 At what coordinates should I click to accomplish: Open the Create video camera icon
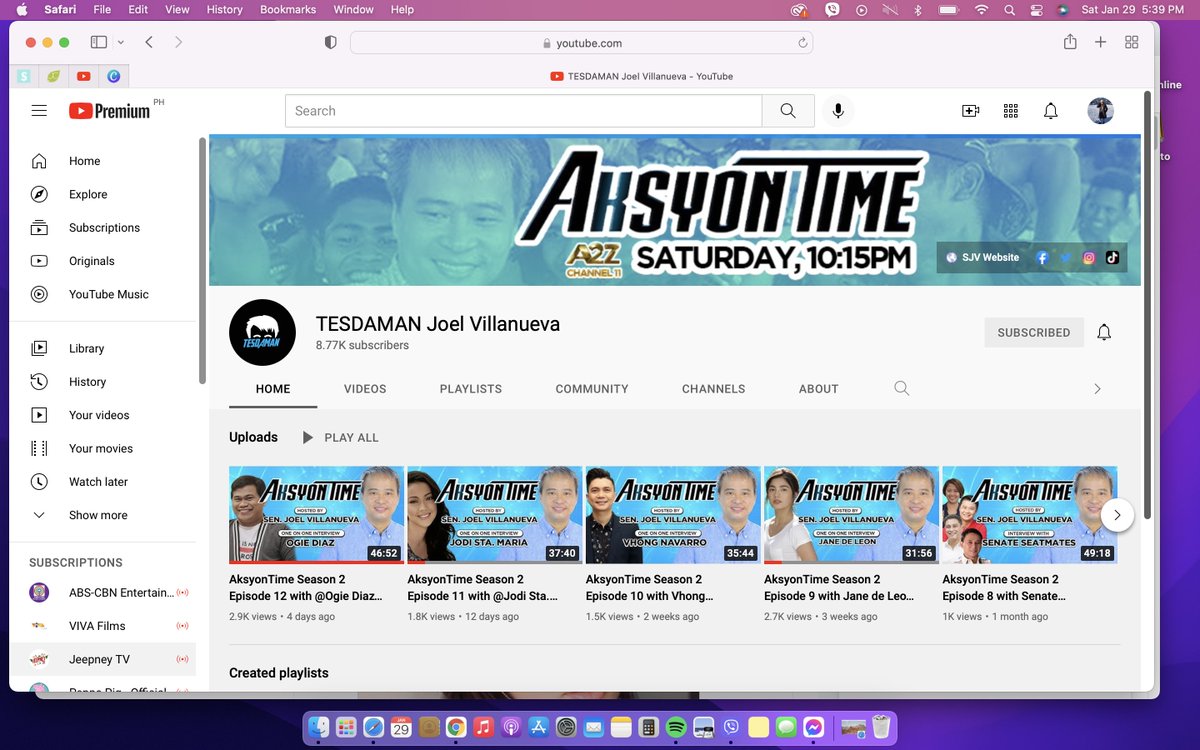click(970, 111)
